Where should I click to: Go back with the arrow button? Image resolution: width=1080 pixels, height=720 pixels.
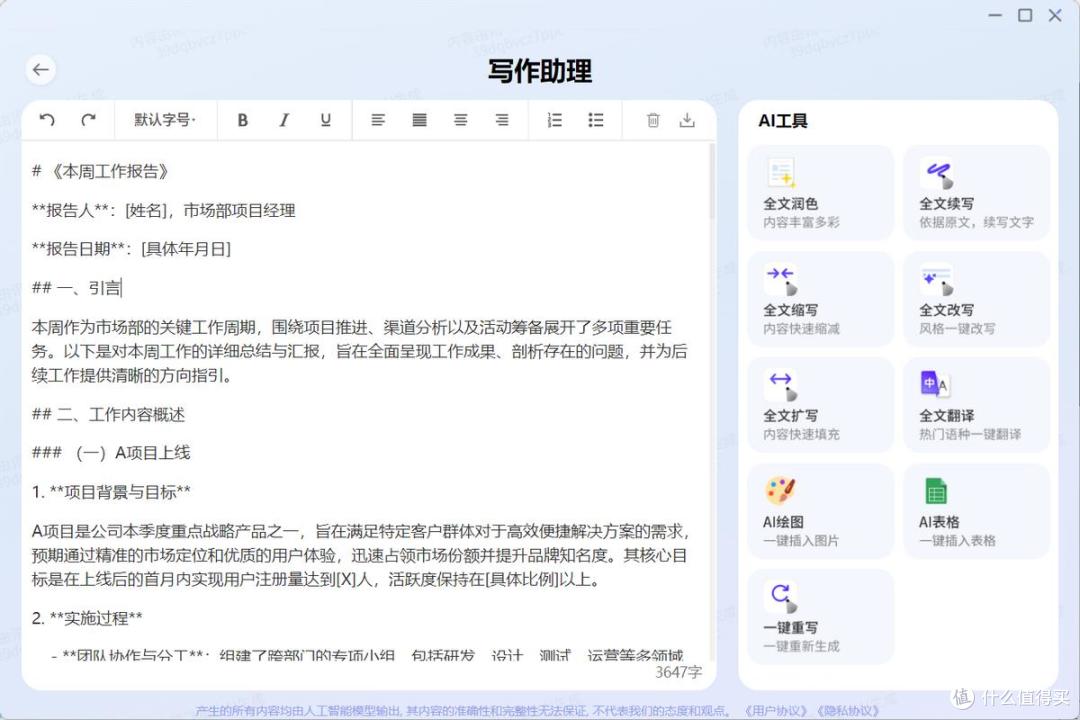pos(41,70)
